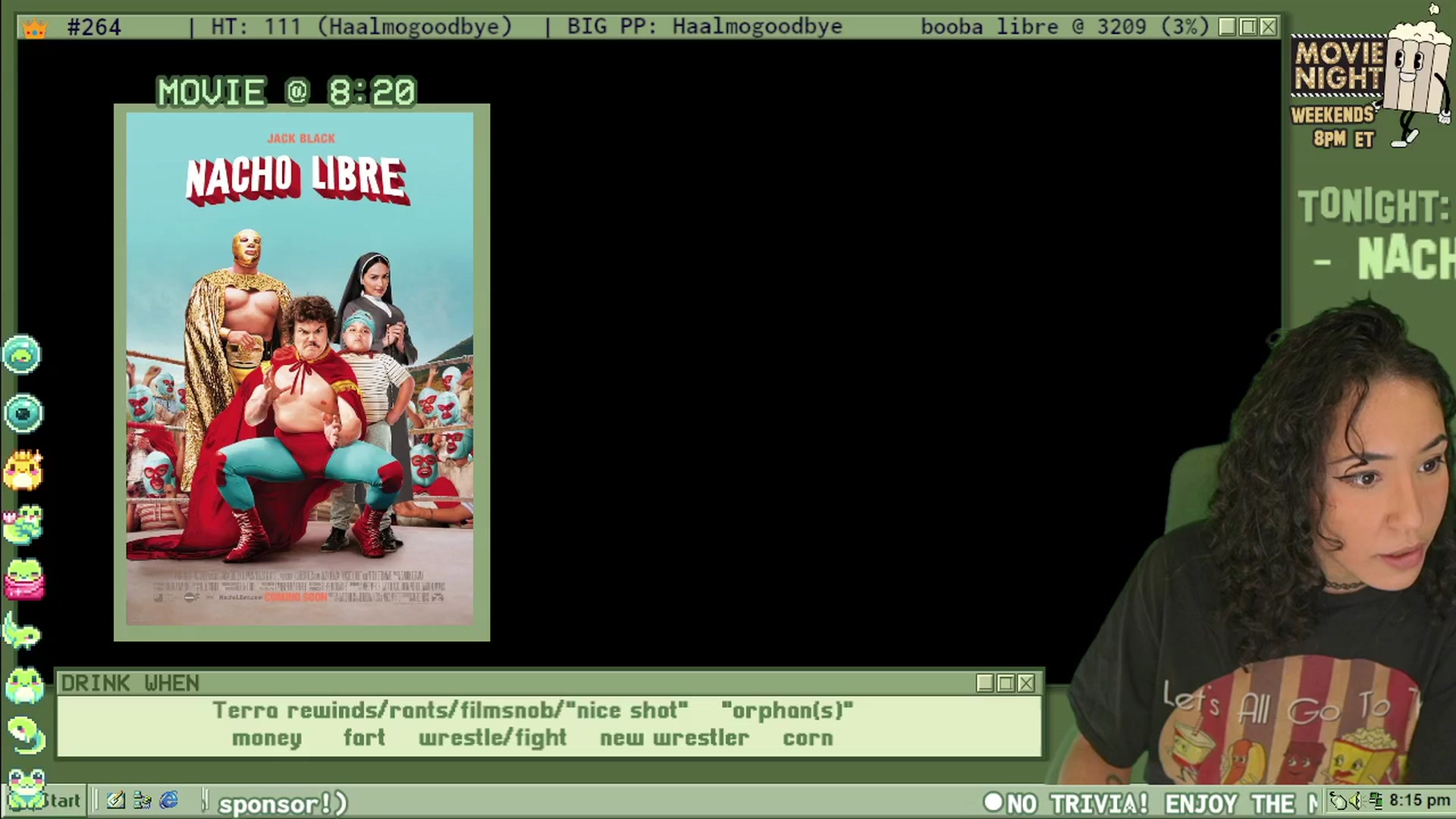Click "BIG PP: Haalmogoodbye" in title bar

coord(704,27)
